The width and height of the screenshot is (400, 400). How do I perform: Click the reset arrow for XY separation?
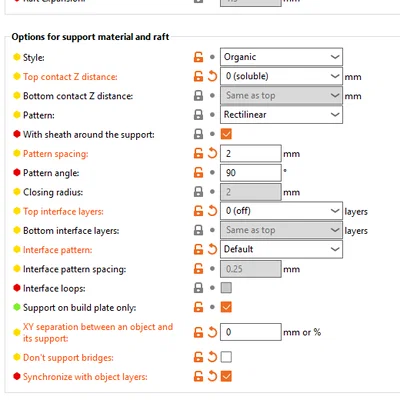[x=212, y=332]
